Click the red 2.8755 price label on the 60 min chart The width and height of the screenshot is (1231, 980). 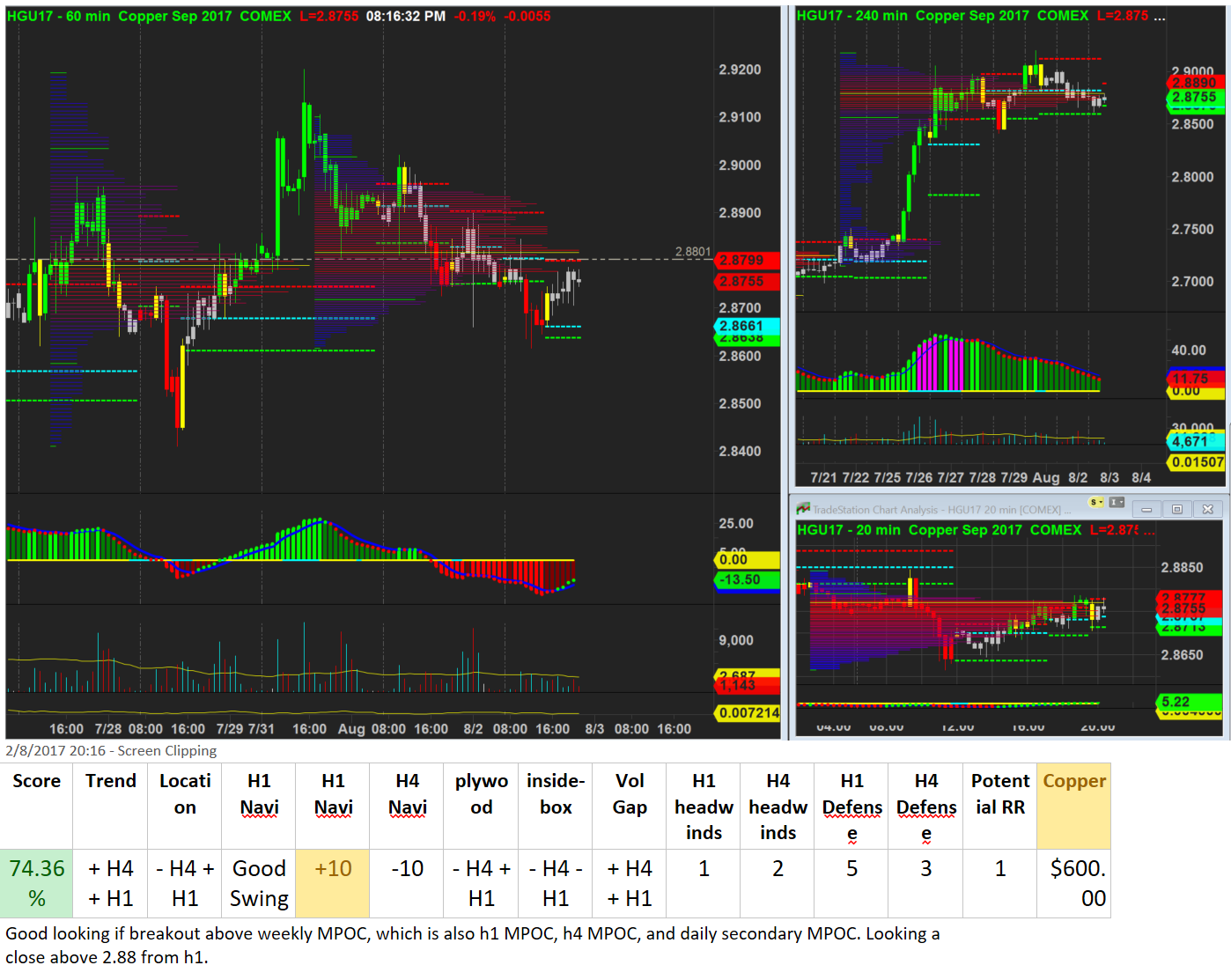point(746,282)
